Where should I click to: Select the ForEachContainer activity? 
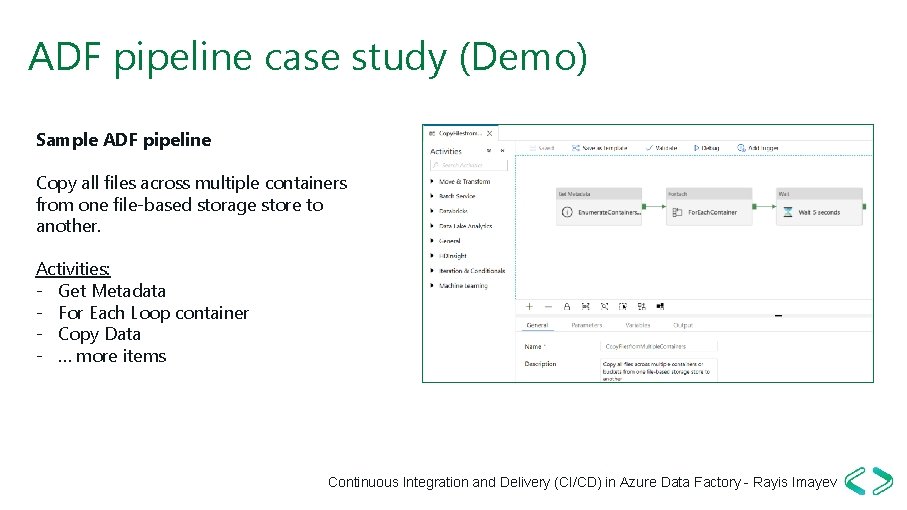709,206
